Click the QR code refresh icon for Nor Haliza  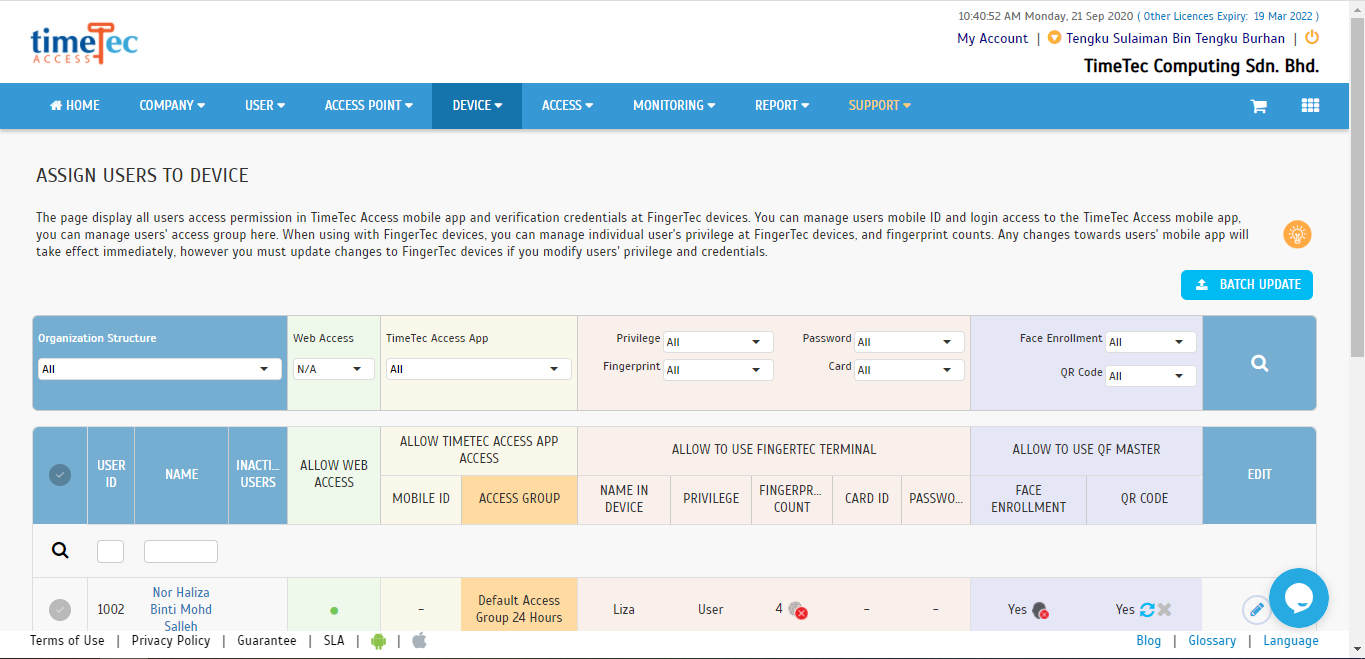tap(1147, 609)
